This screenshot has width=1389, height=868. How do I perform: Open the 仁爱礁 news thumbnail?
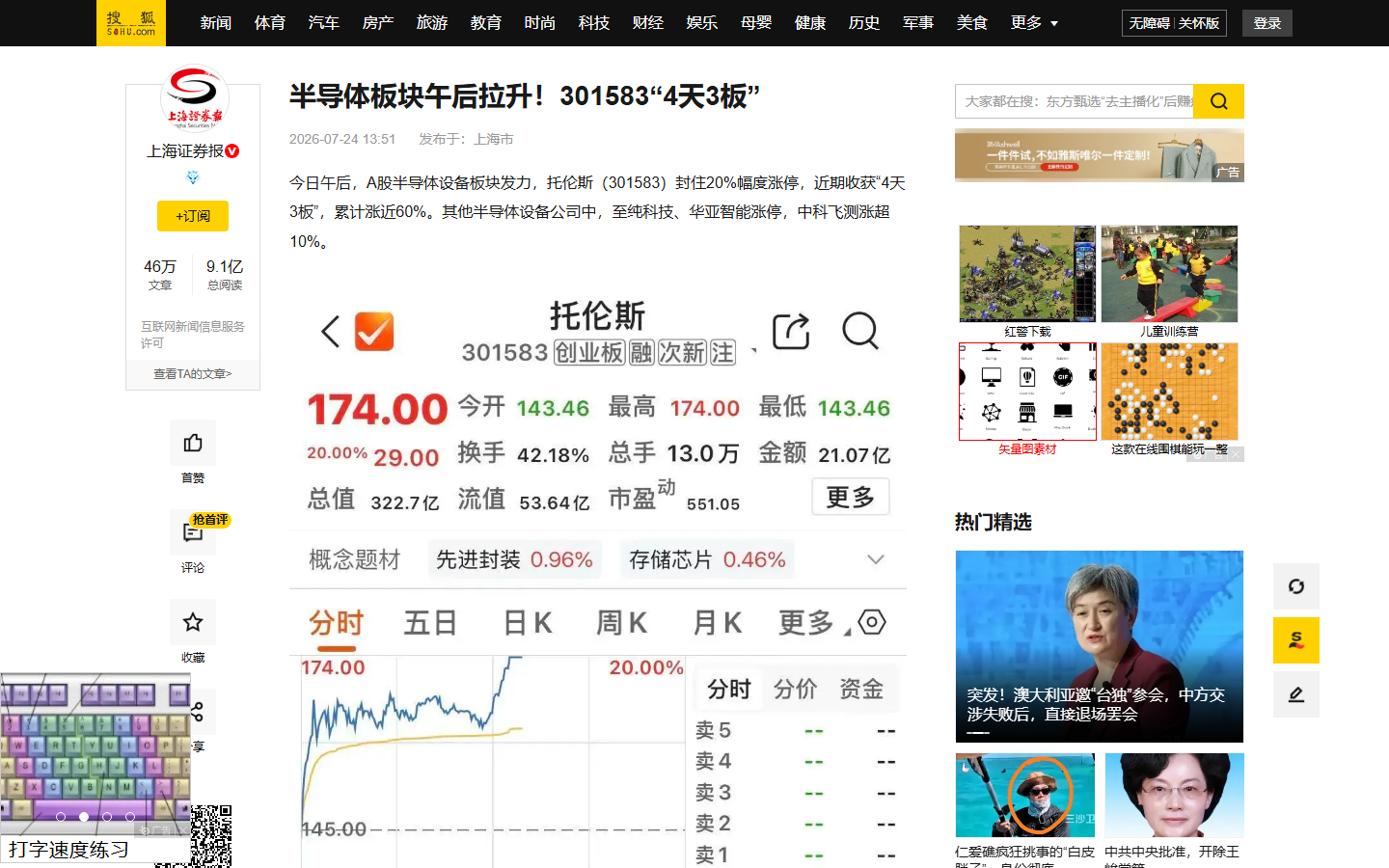pyautogui.click(x=1025, y=795)
